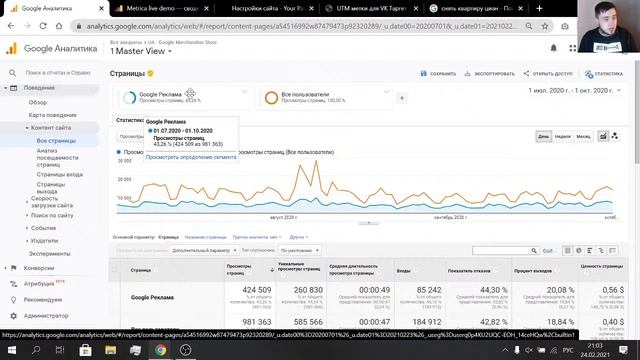Open the date range picker dropdown

pos(575,90)
